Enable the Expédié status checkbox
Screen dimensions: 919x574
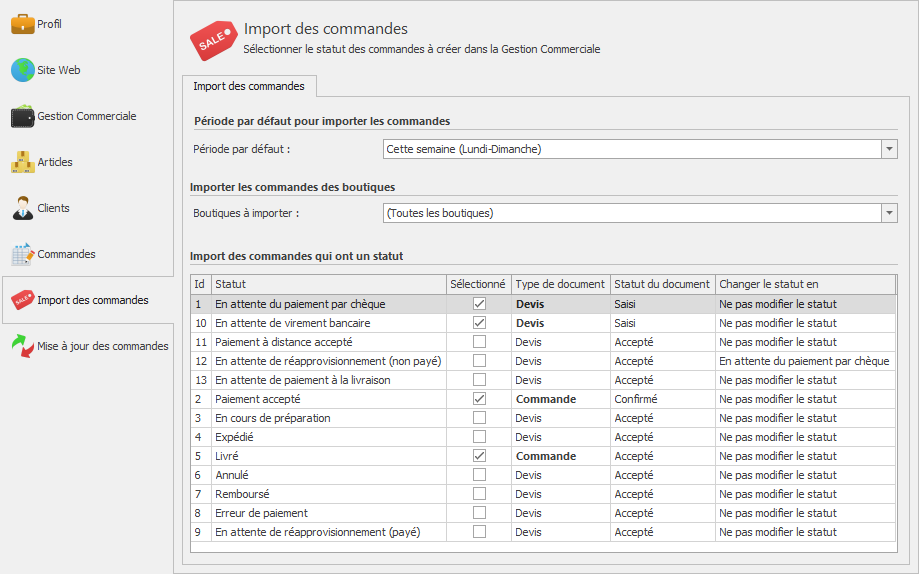coord(480,437)
